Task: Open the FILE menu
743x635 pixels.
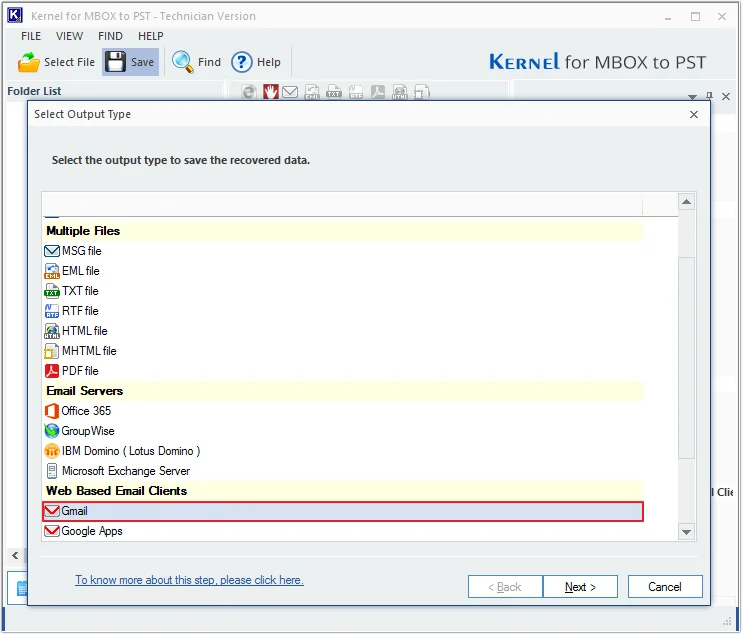Action: coord(31,36)
